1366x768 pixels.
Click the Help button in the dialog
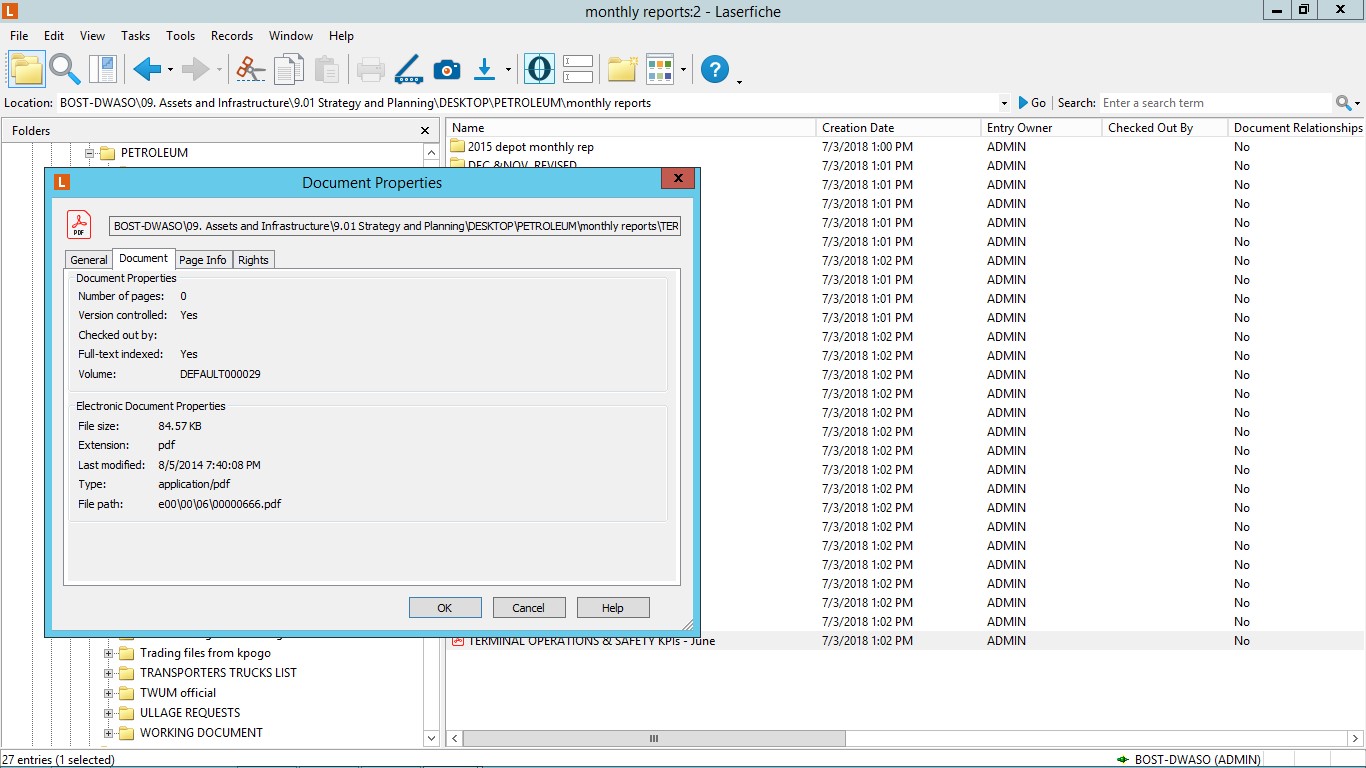613,608
